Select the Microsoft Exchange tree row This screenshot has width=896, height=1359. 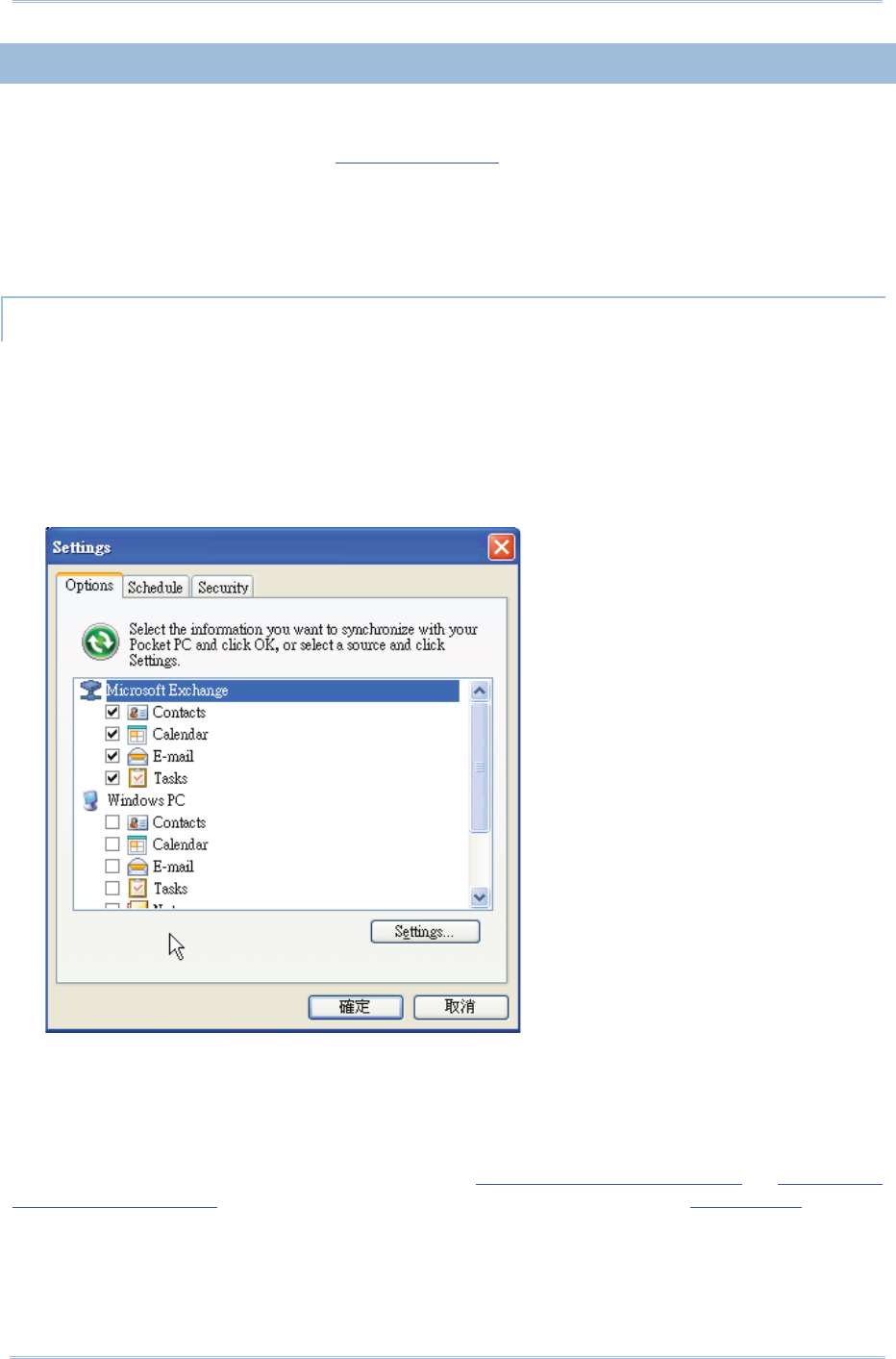[270, 691]
